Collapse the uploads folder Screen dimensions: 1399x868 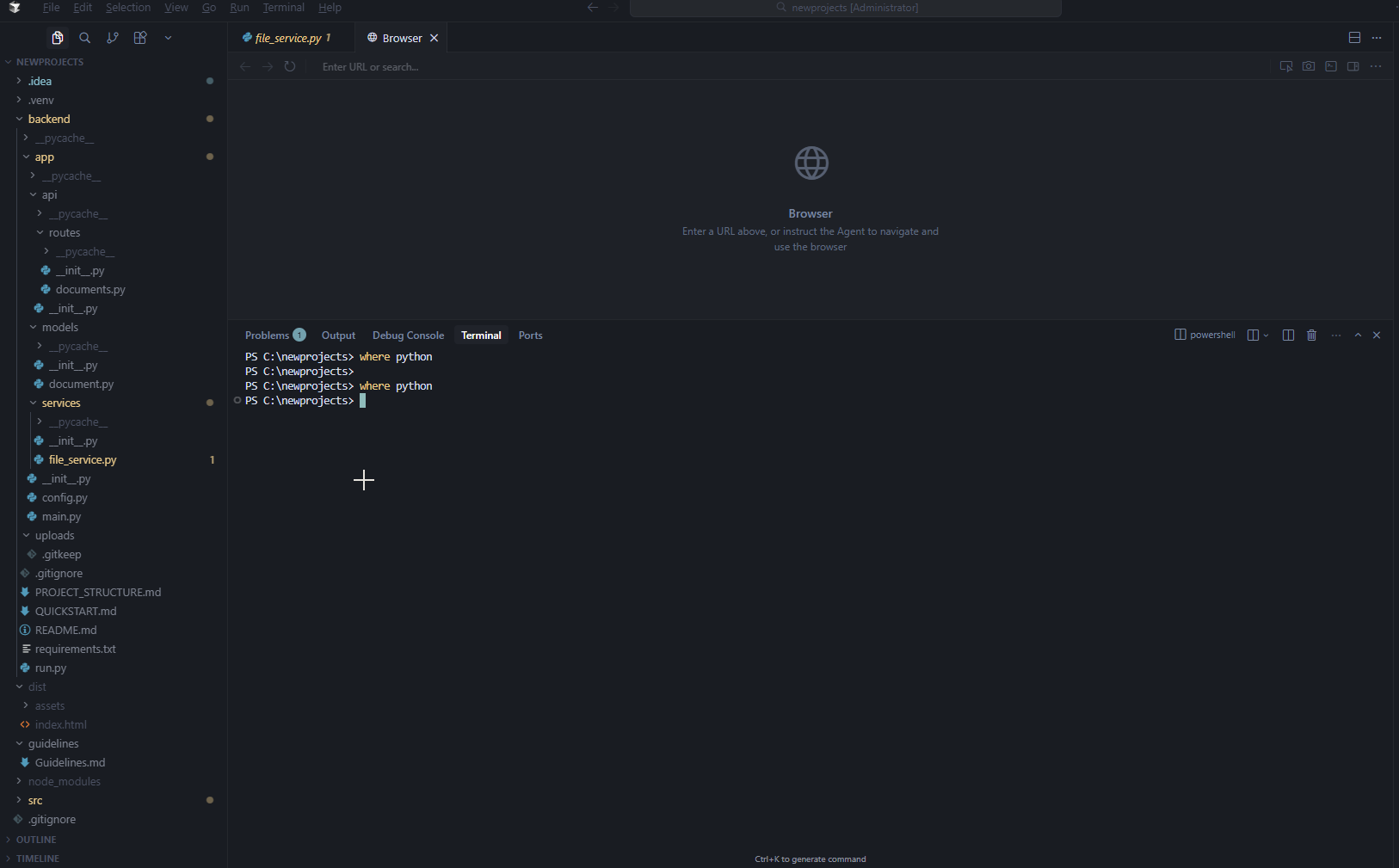coord(114,535)
